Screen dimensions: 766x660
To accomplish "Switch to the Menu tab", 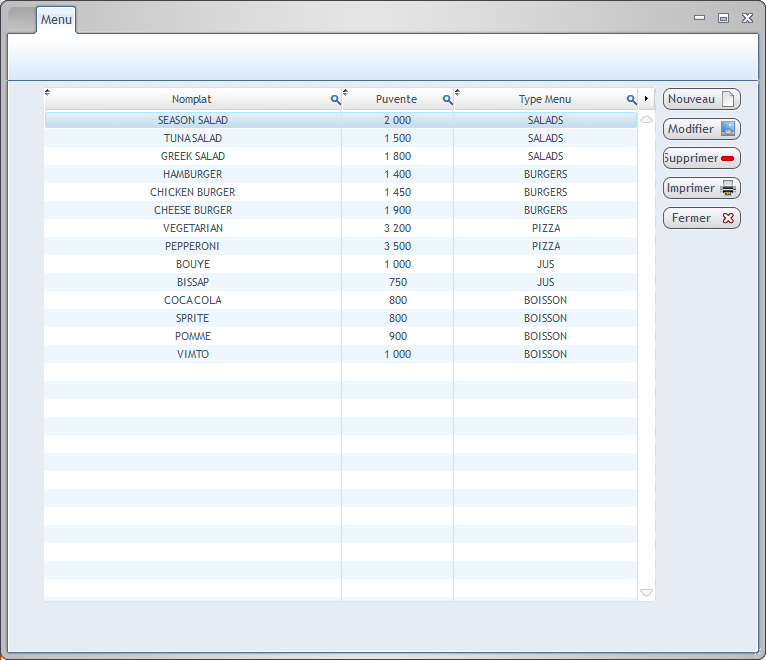I will [x=56, y=20].
